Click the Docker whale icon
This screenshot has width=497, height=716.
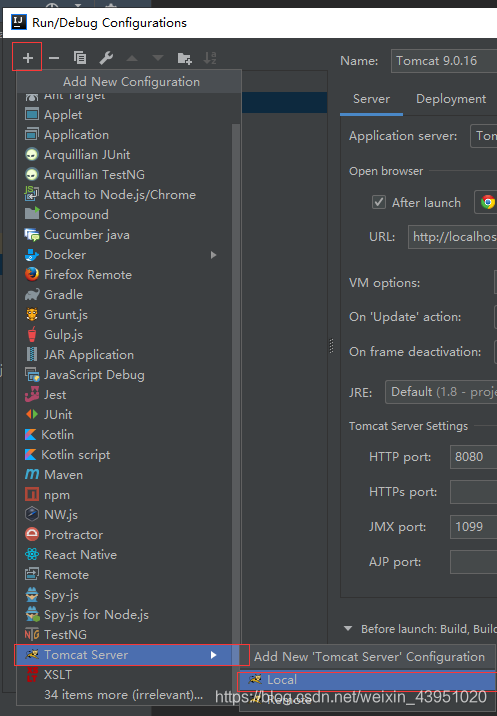point(32,255)
